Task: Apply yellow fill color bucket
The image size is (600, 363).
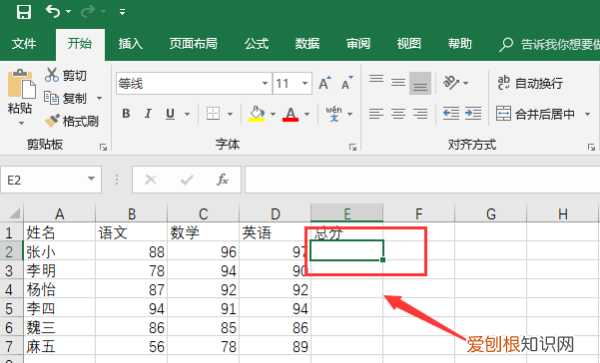Action: 256,114
